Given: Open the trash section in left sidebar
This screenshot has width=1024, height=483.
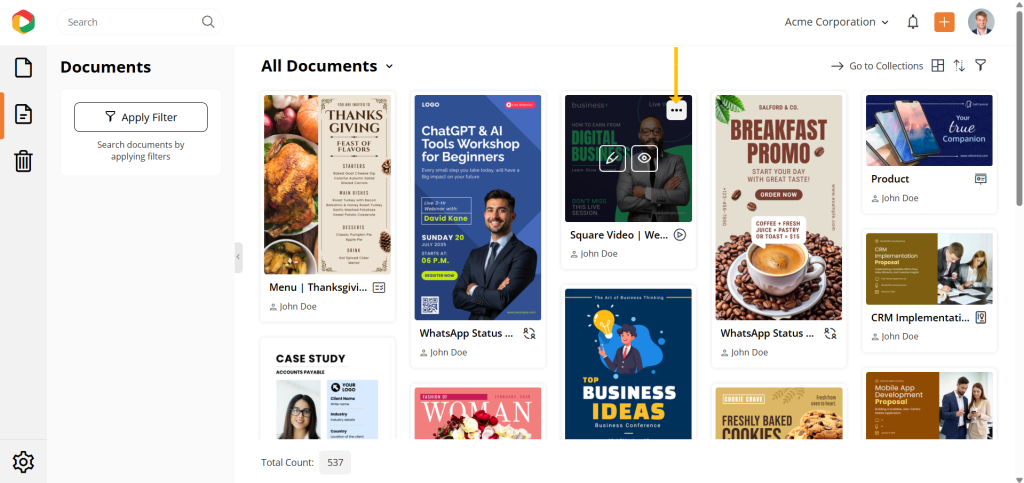Looking at the screenshot, I should (24, 161).
